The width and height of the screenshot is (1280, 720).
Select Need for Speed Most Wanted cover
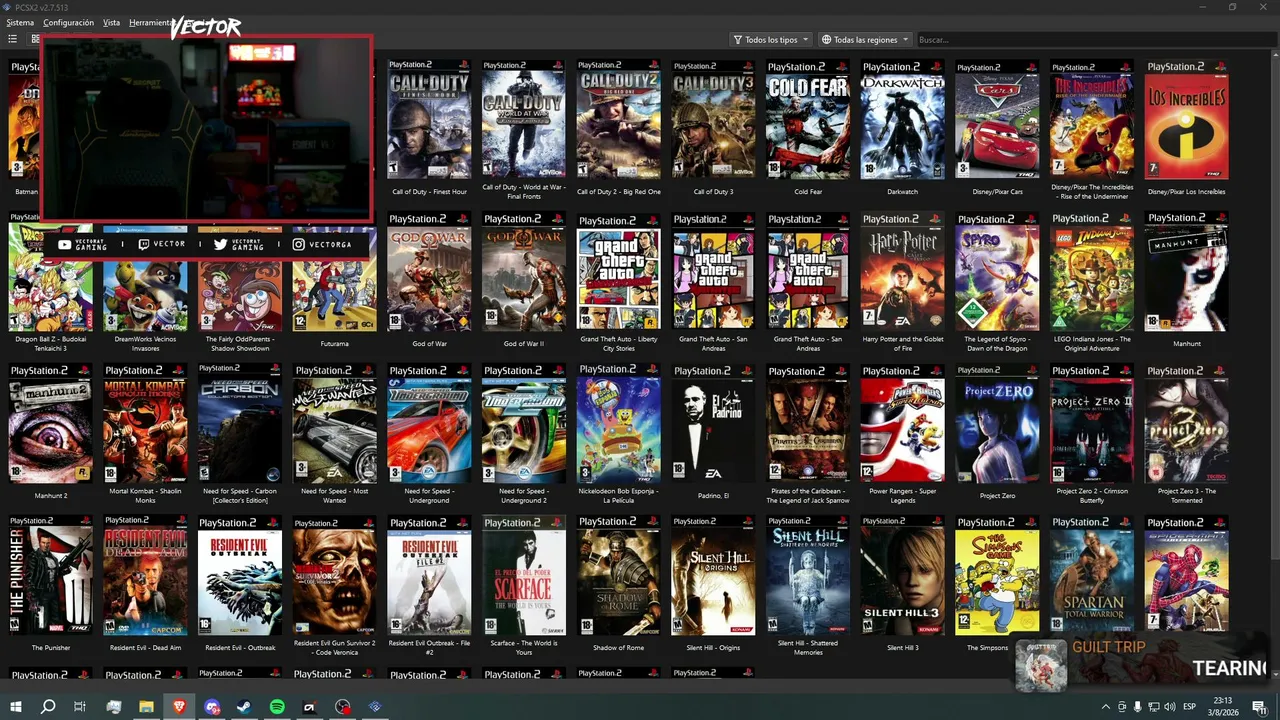click(334, 423)
